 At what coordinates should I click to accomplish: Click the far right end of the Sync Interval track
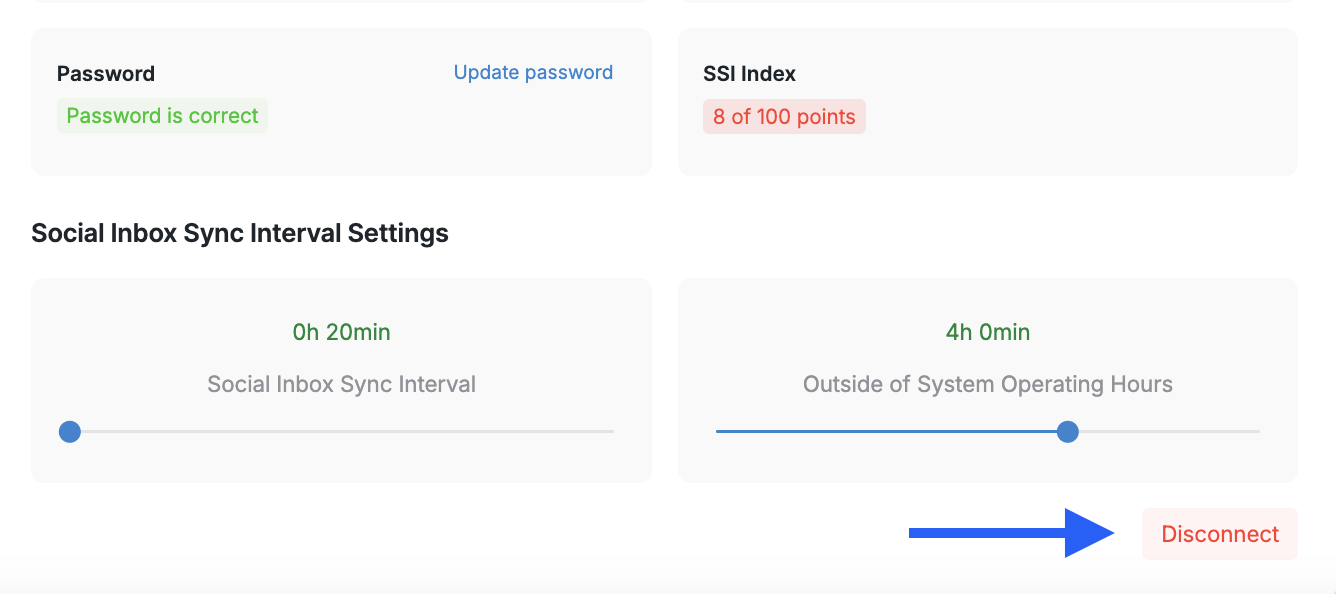point(610,432)
